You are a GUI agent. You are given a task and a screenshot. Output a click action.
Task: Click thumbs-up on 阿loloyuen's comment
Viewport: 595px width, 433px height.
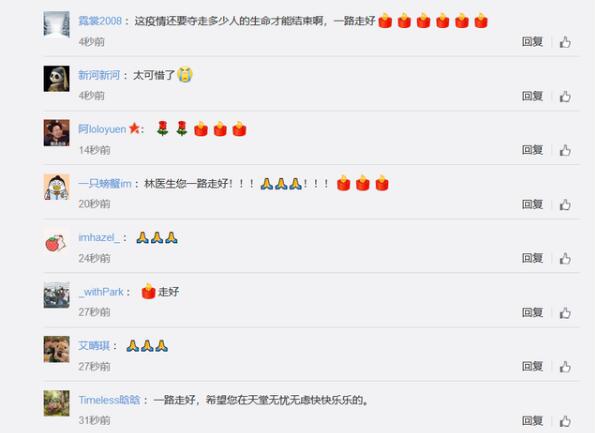tap(565, 150)
